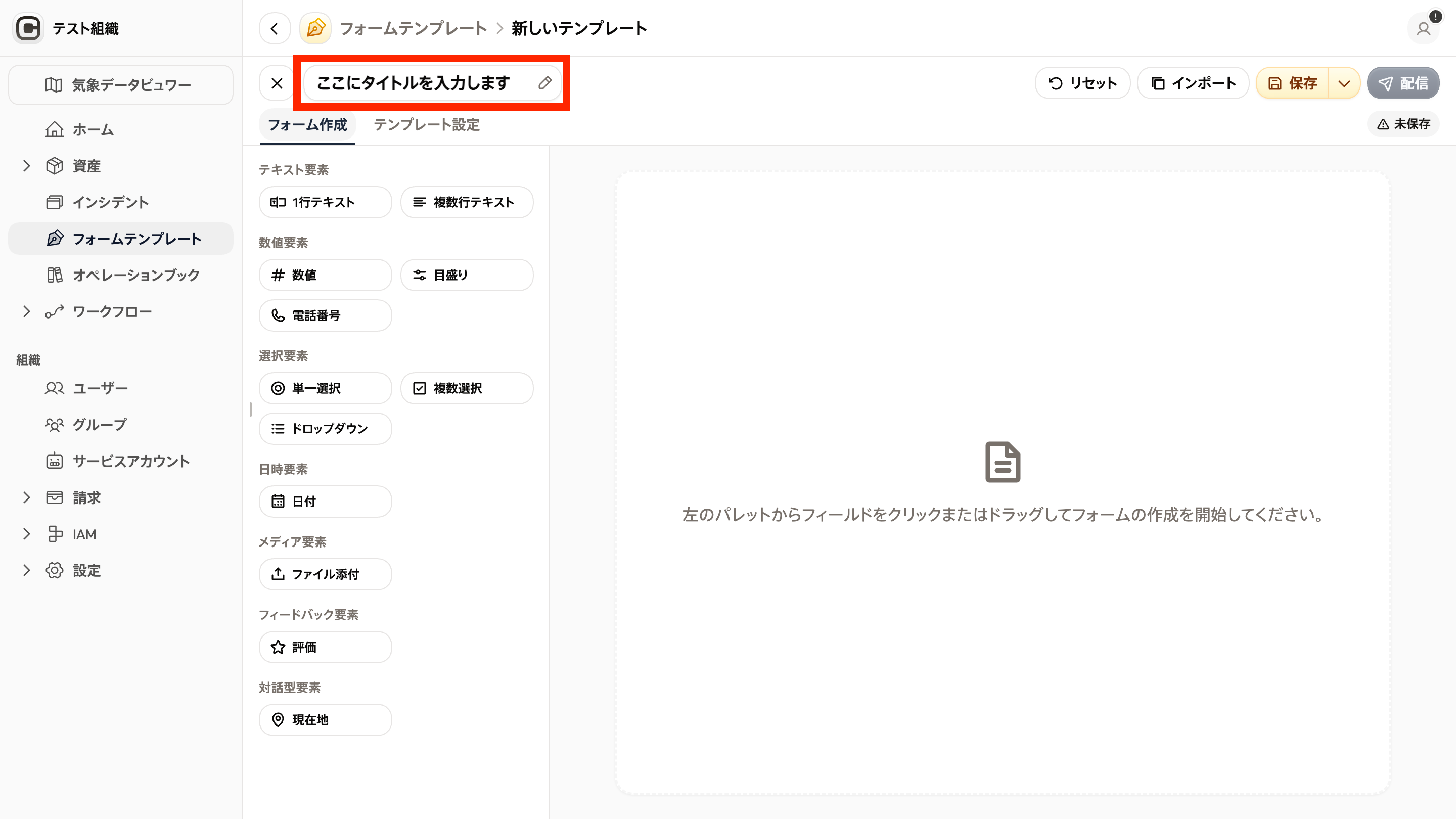
Task: Open 請求 in the sidebar
Action: tap(86, 497)
